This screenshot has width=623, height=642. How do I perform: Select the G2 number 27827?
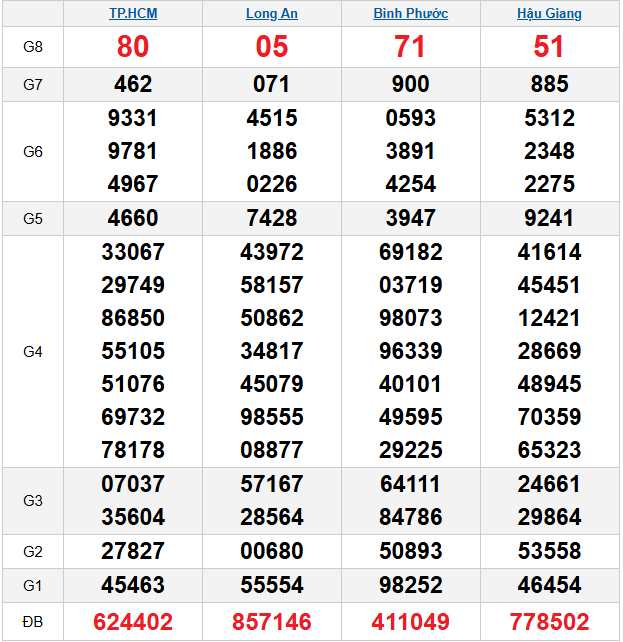click(x=133, y=552)
